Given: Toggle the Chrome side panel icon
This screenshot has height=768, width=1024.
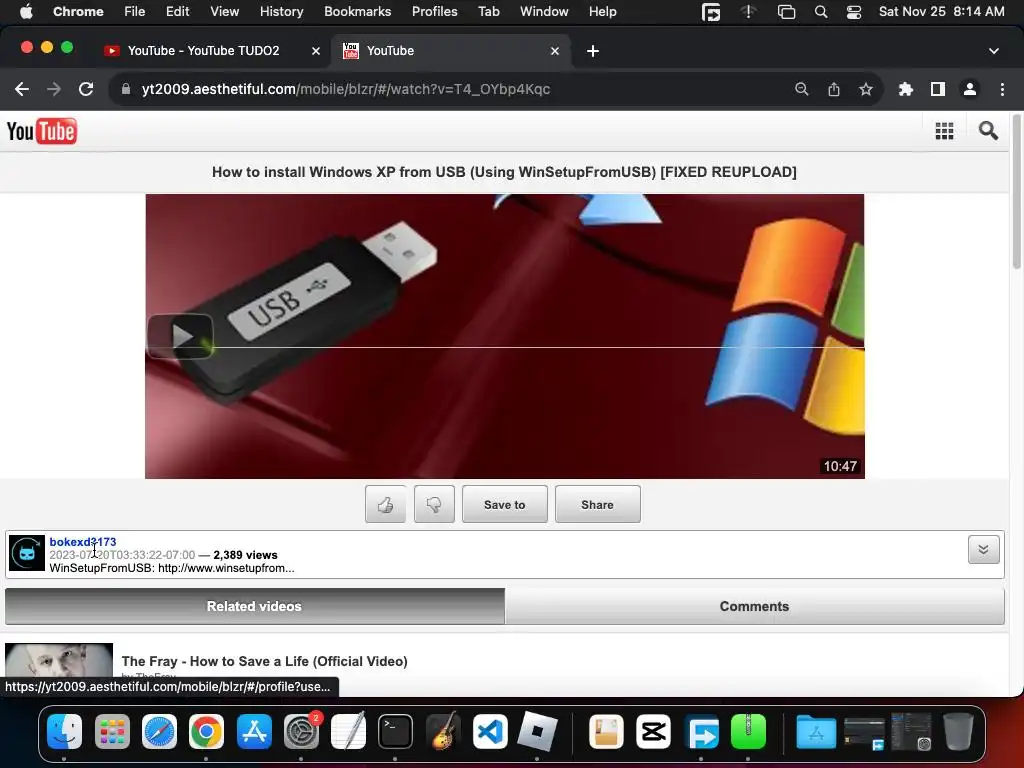Looking at the screenshot, I should (938, 89).
